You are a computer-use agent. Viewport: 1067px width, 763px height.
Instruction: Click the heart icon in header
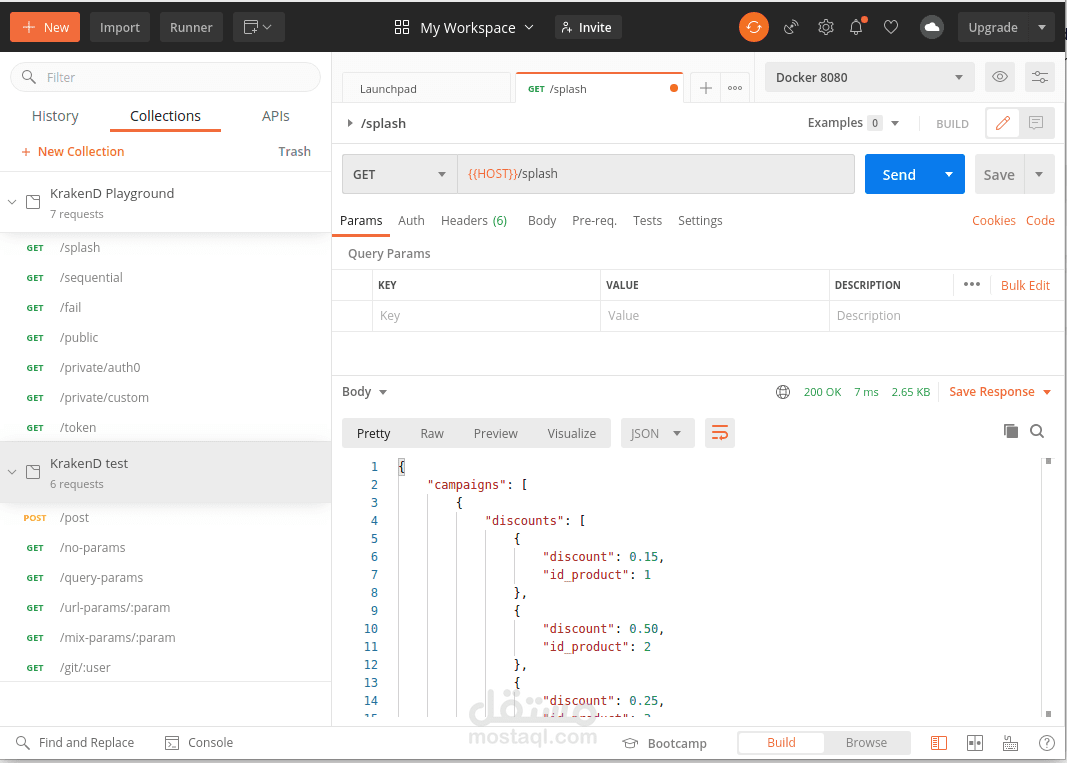coord(891,27)
